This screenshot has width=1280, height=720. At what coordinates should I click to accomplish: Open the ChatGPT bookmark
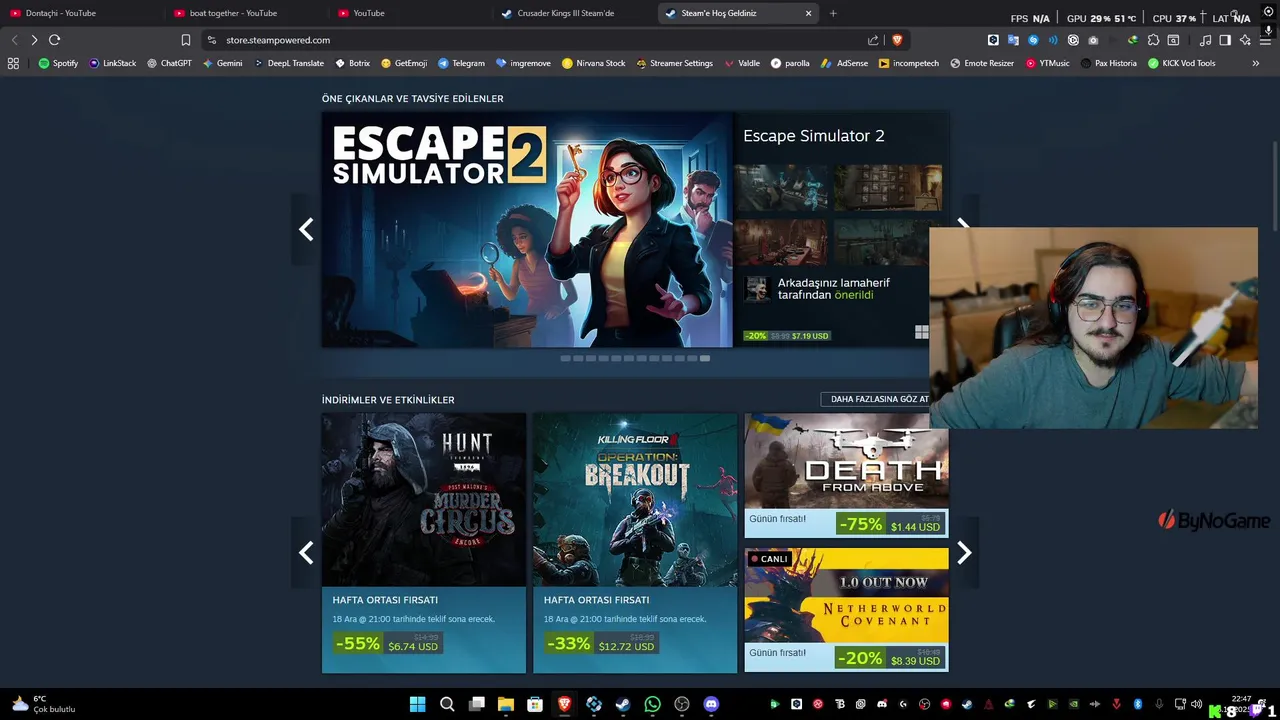(169, 63)
